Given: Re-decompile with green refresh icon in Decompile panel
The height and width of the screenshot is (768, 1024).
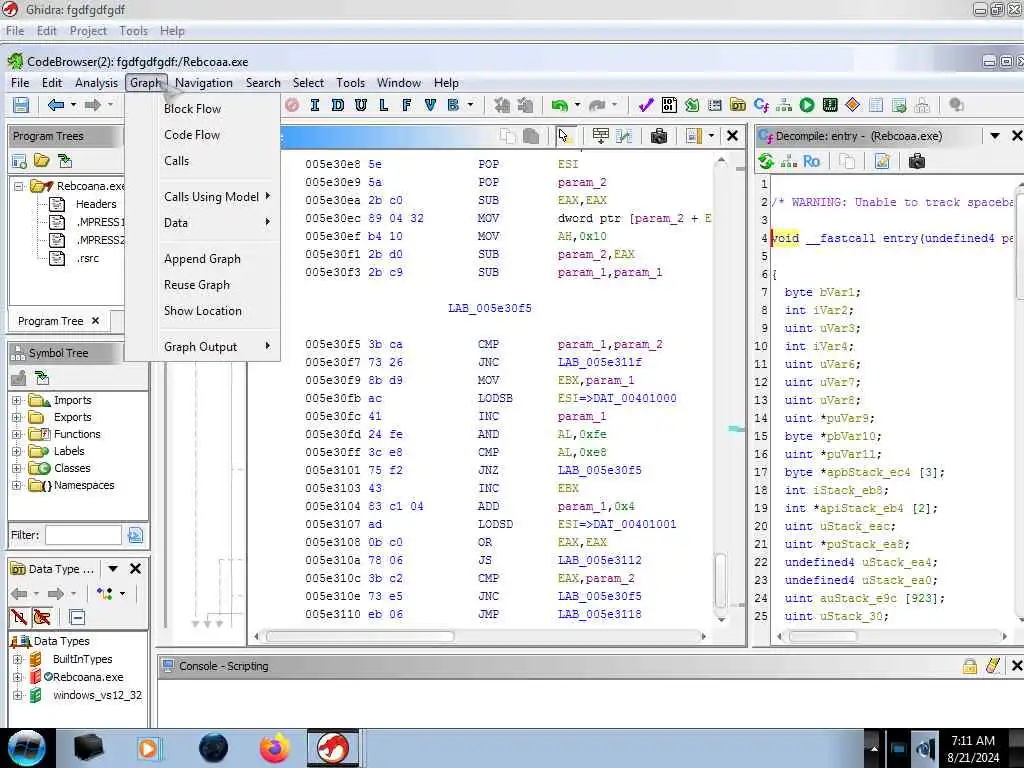Looking at the screenshot, I should coord(766,161).
